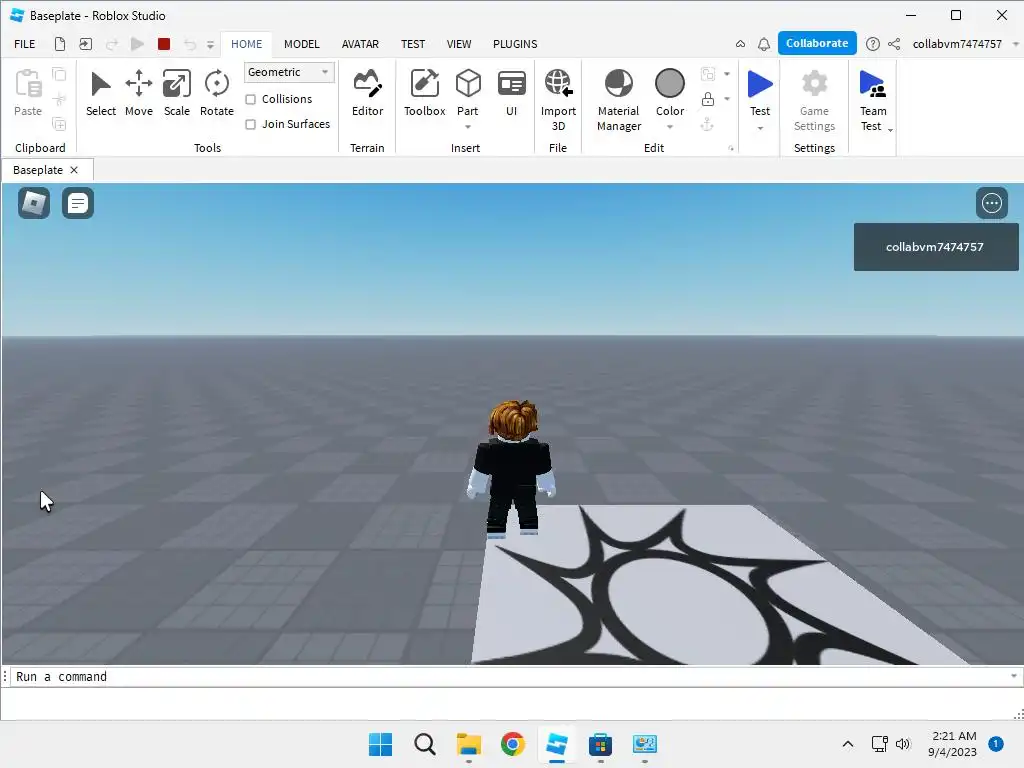Open the in-game chat icon

click(78, 203)
